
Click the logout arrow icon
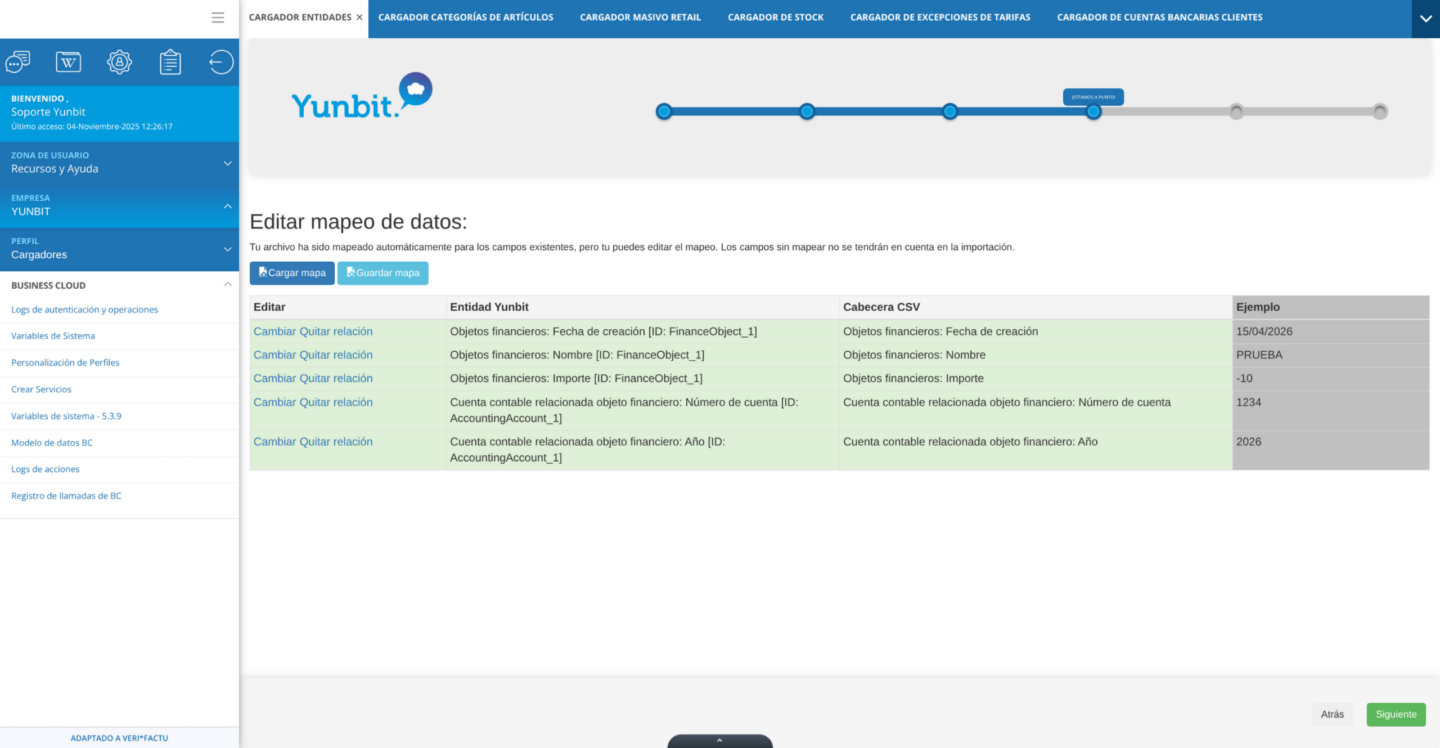pyautogui.click(x=221, y=62)
